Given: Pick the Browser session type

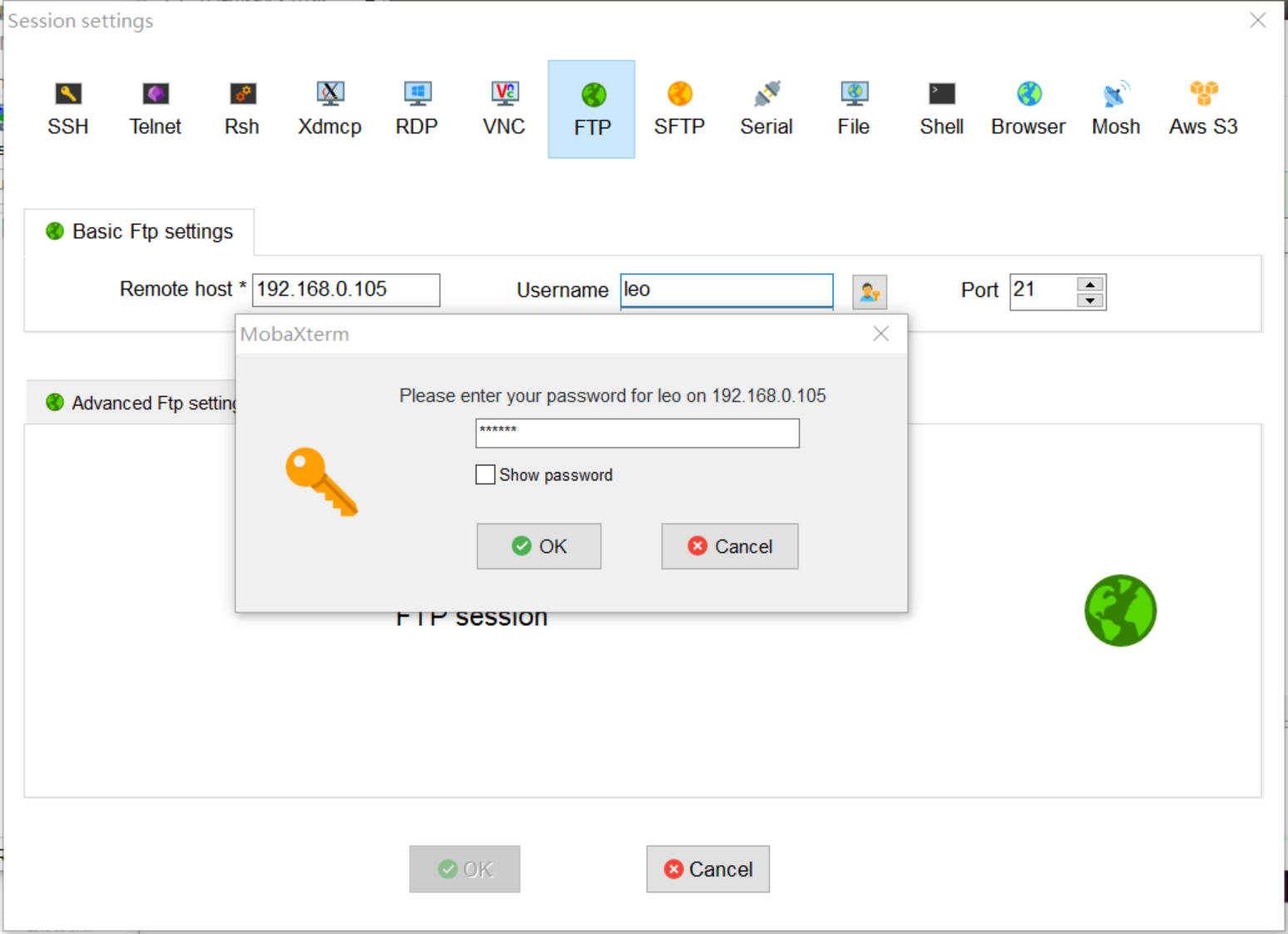Looking at the screenshot, I should 1028,109.
